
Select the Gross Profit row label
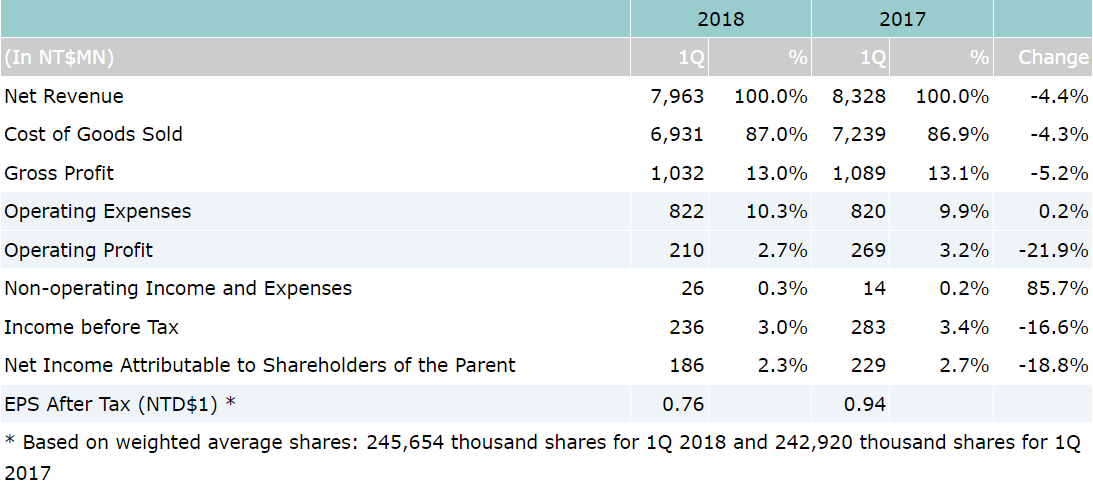click(x=59, y=173)
